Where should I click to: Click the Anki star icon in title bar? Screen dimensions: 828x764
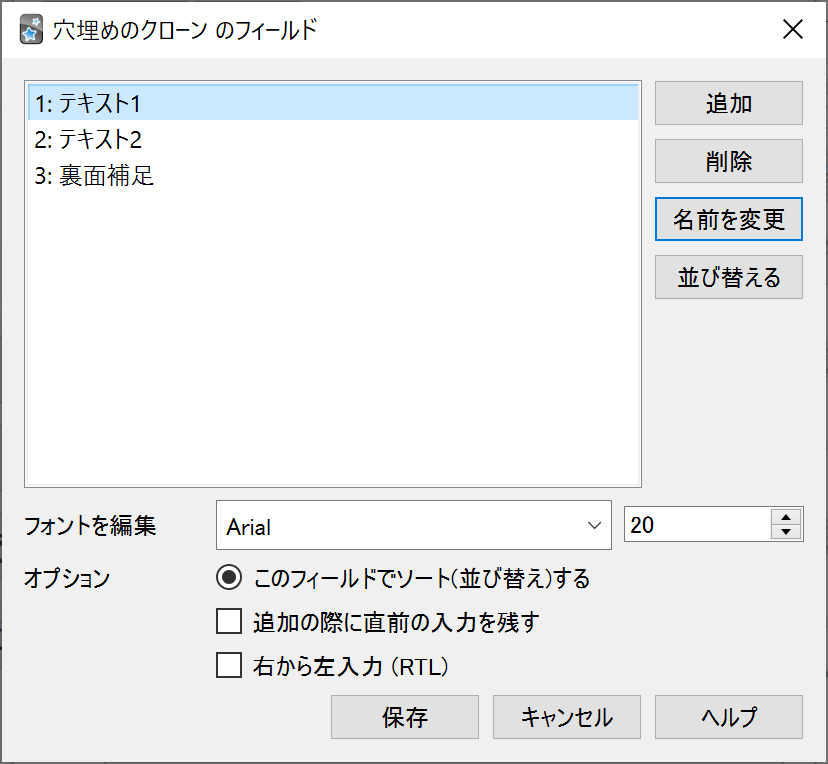point(31,30)
